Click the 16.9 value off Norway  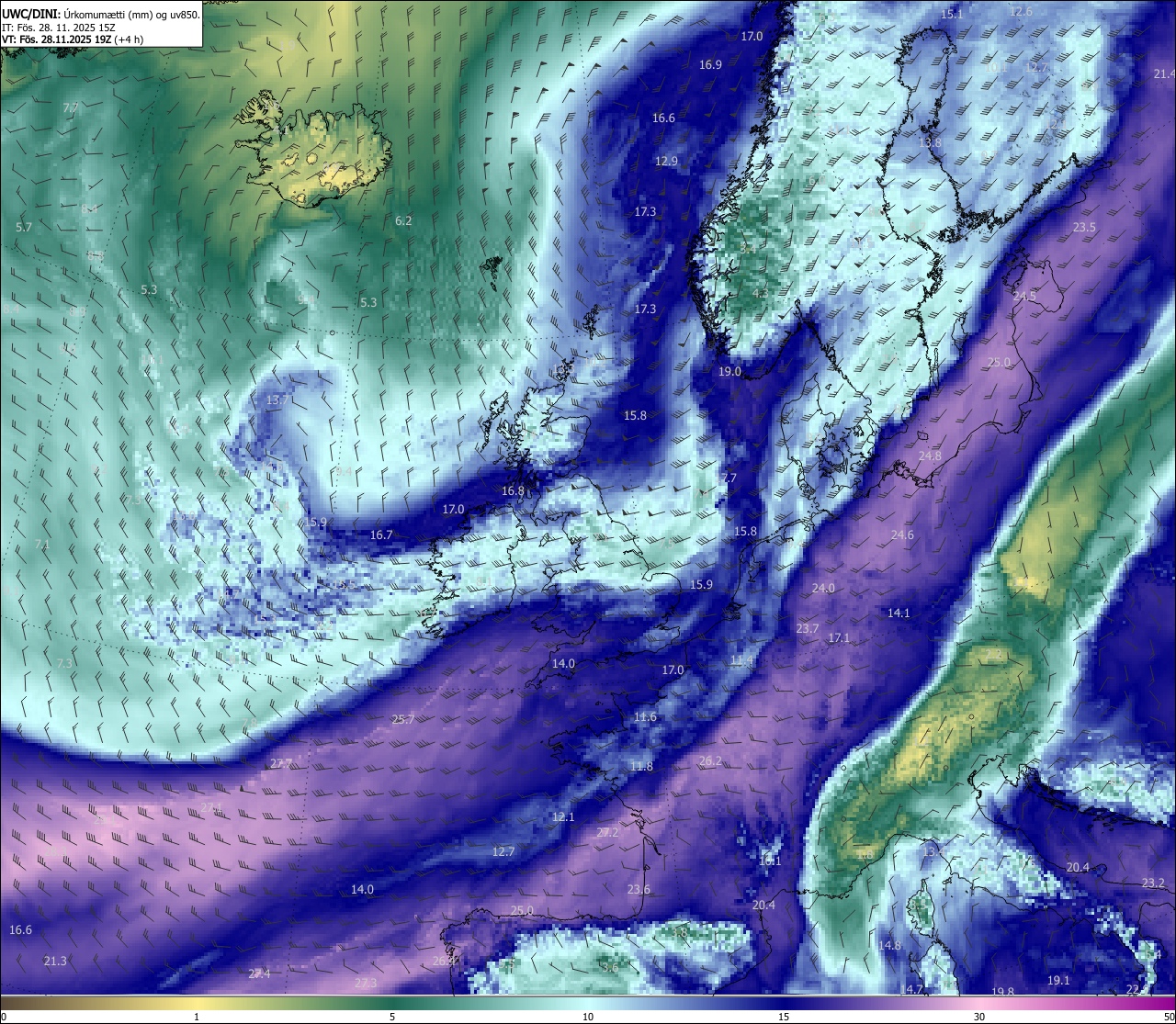[710, 64]
